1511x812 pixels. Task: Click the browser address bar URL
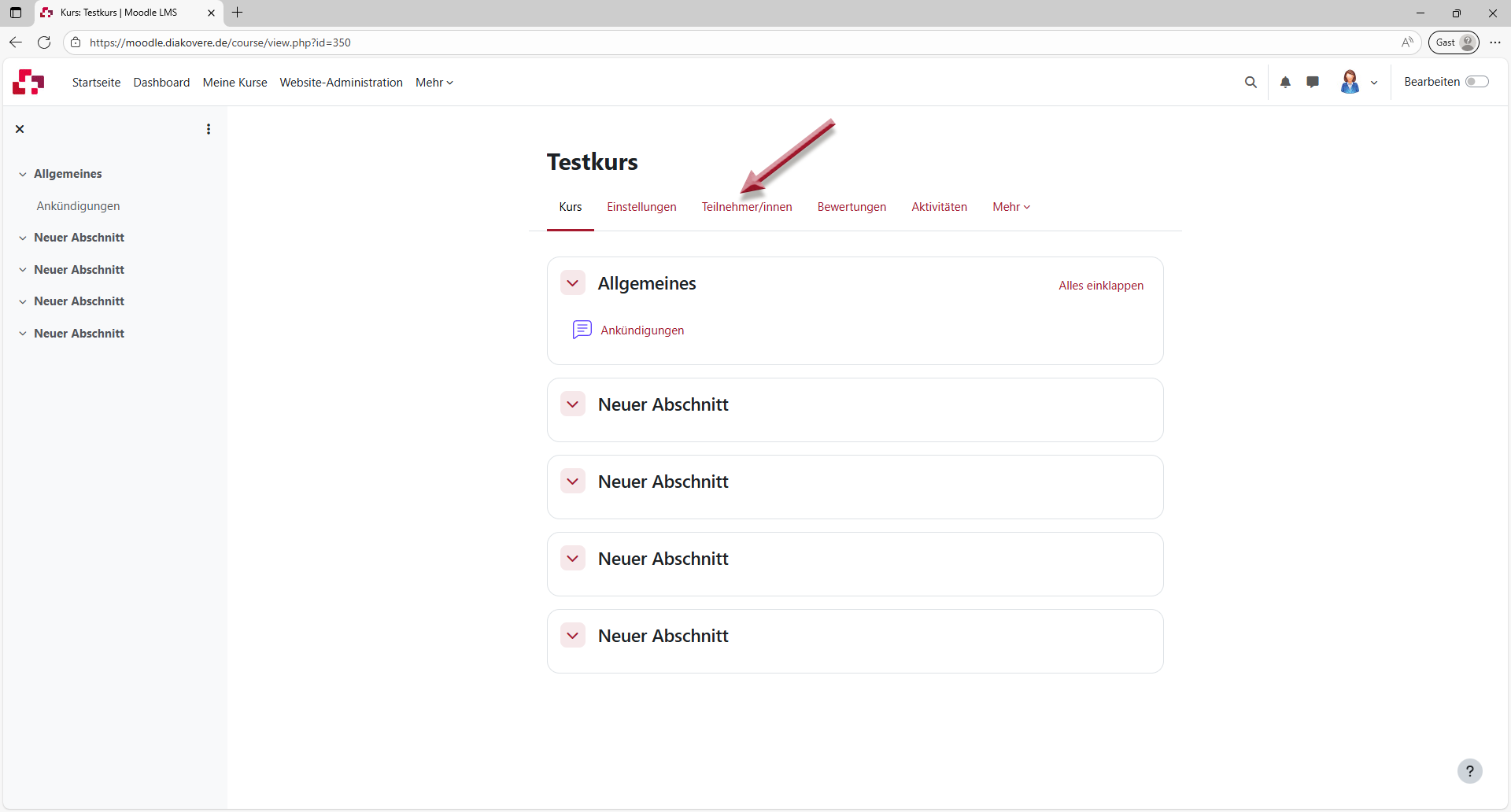(x=220, y=42)
